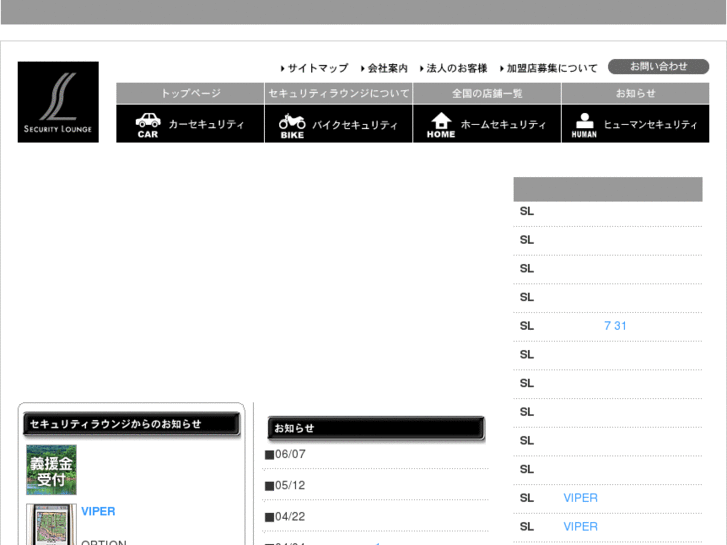Select ホームセキュリティ menu text
Viewport: 727px width, 545px height.
coord(503,124)
